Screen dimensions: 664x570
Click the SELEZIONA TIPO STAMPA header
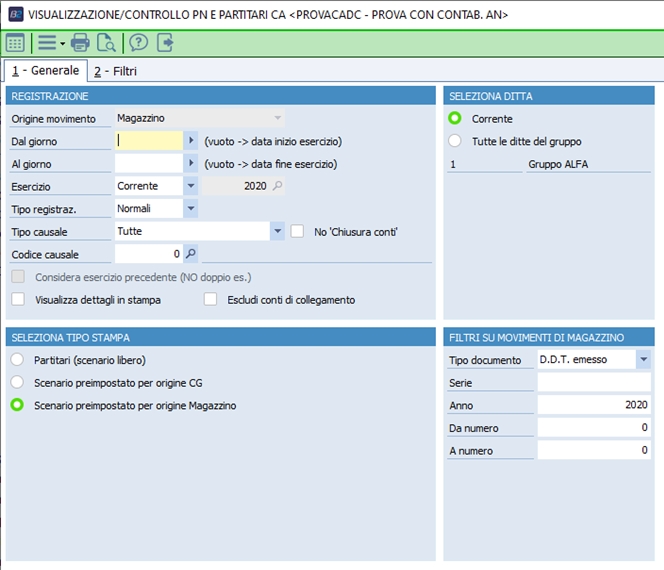[221, 337]
